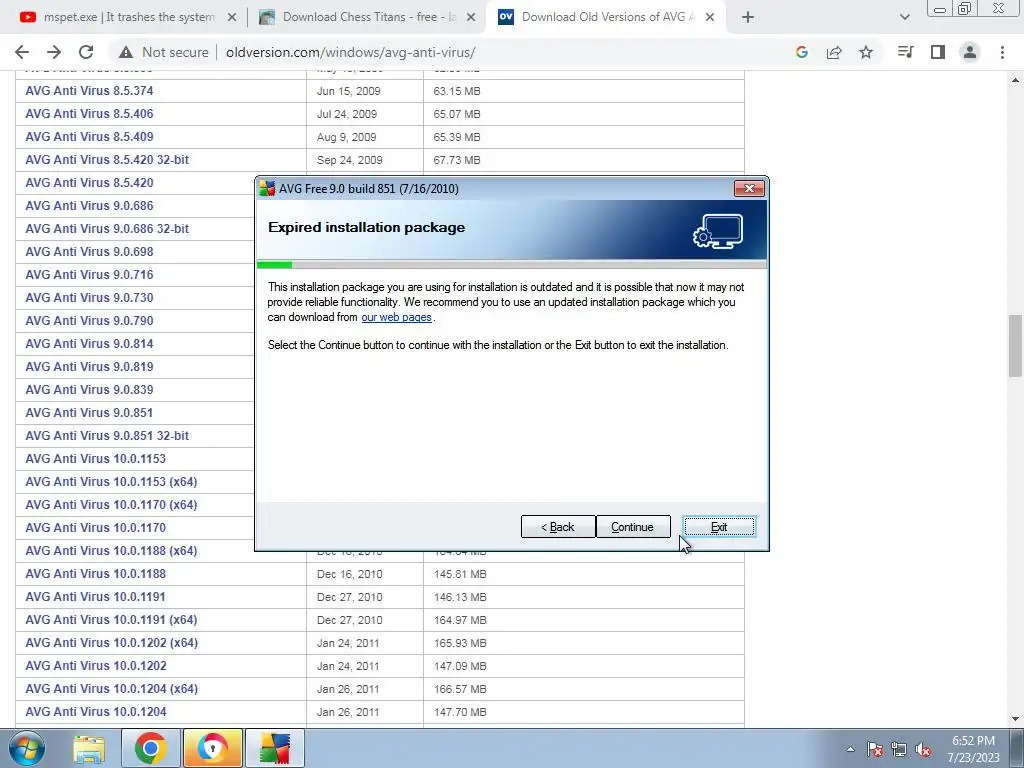Click Continue in the AVG installer

[x=633, y=527]
